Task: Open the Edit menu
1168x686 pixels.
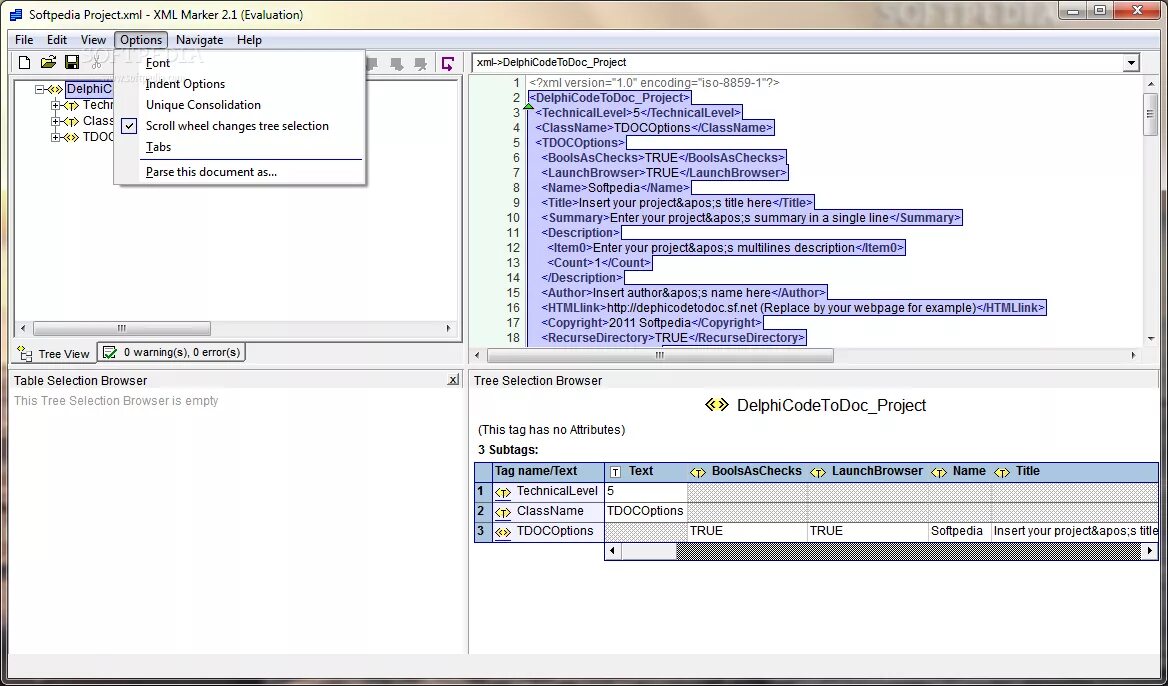Action: tap(57, 40)
